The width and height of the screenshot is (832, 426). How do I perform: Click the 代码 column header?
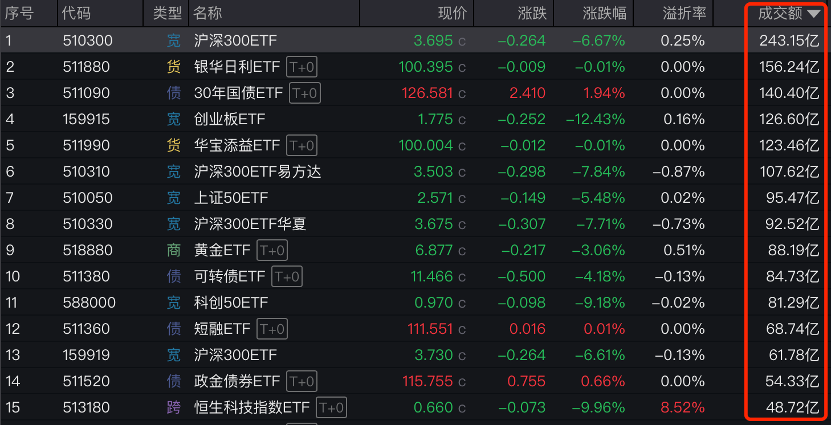[x=75, y=14]
